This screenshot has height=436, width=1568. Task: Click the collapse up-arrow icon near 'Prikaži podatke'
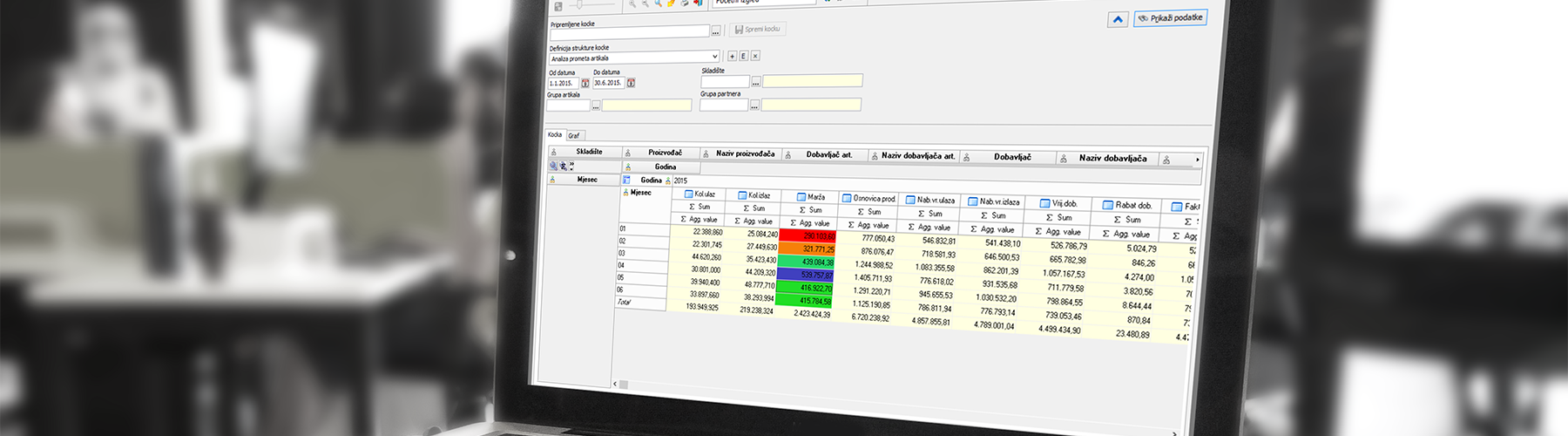point(1118,19)
